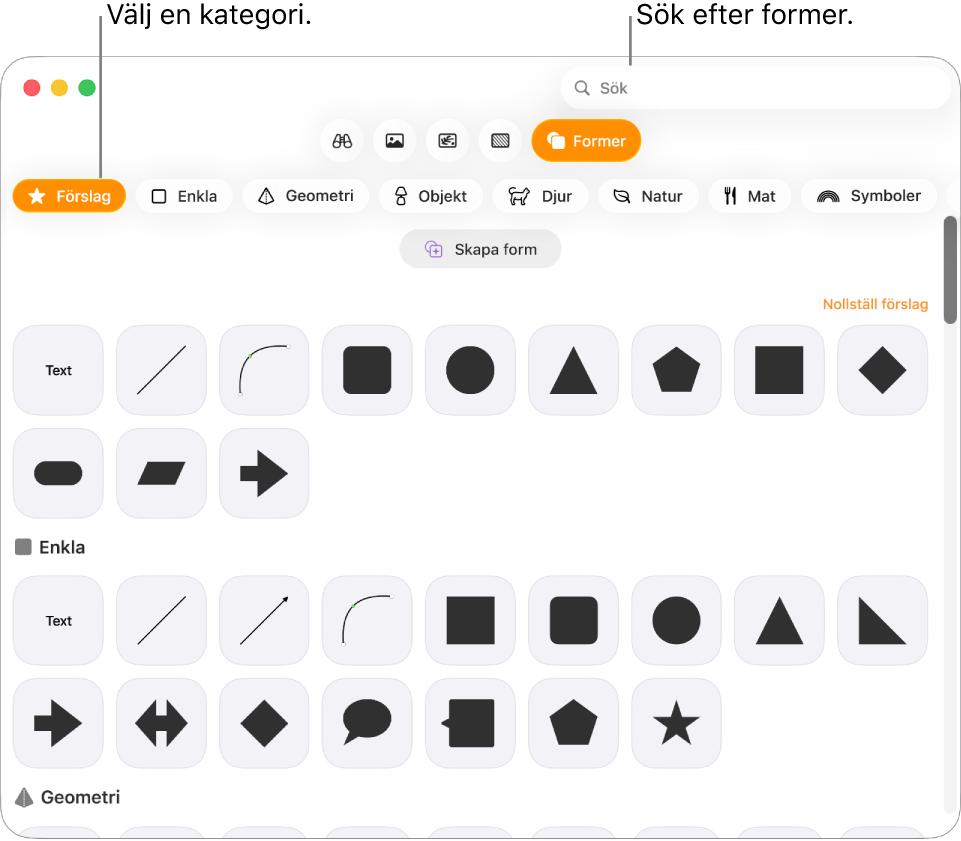961x841 pixels.
Task: Insert the pentagon in suggestions
Action: click(x=676, y=370)
